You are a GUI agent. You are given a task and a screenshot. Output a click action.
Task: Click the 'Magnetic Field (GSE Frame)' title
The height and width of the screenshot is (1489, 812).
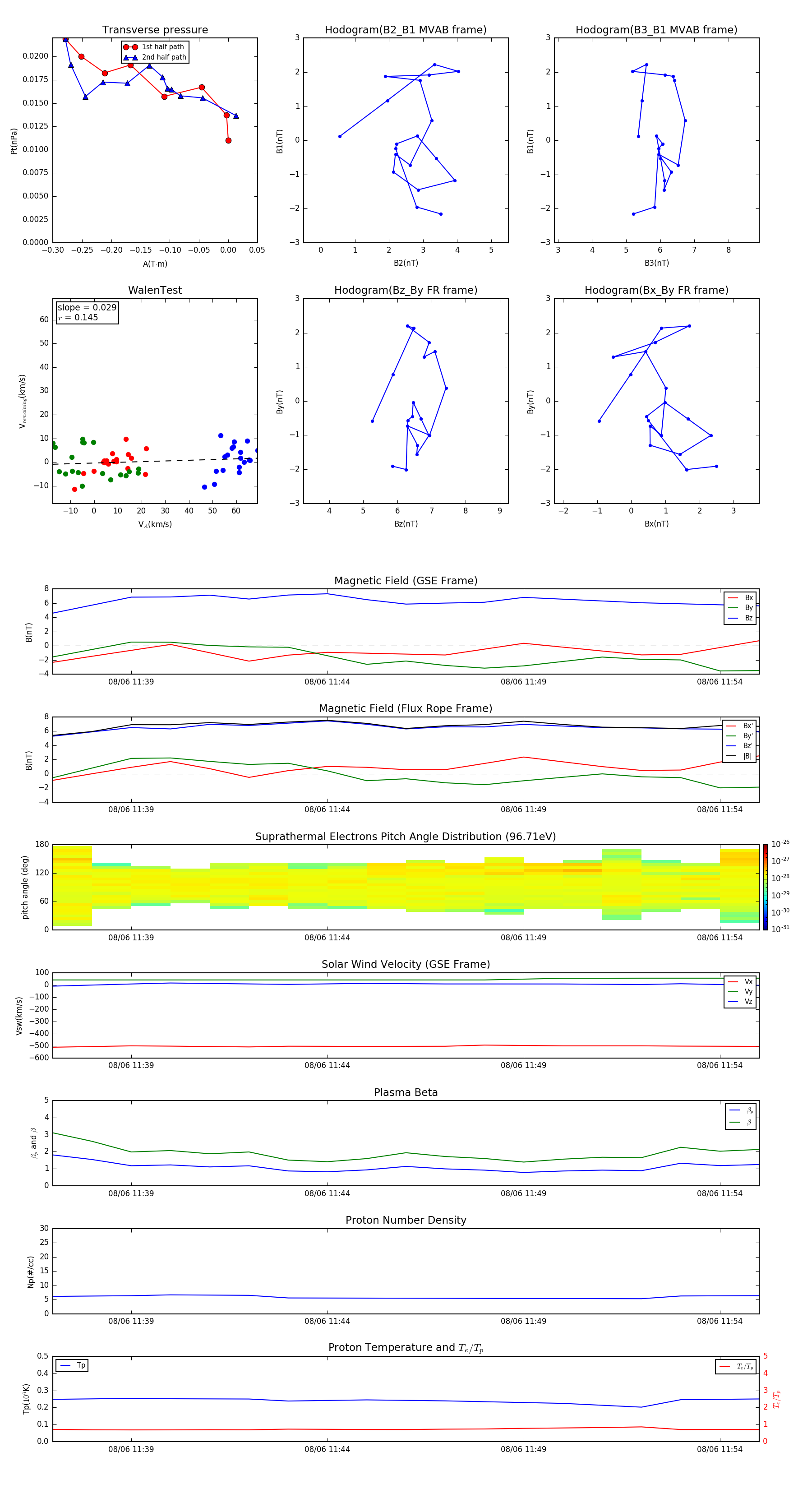[x=406, y=581]
